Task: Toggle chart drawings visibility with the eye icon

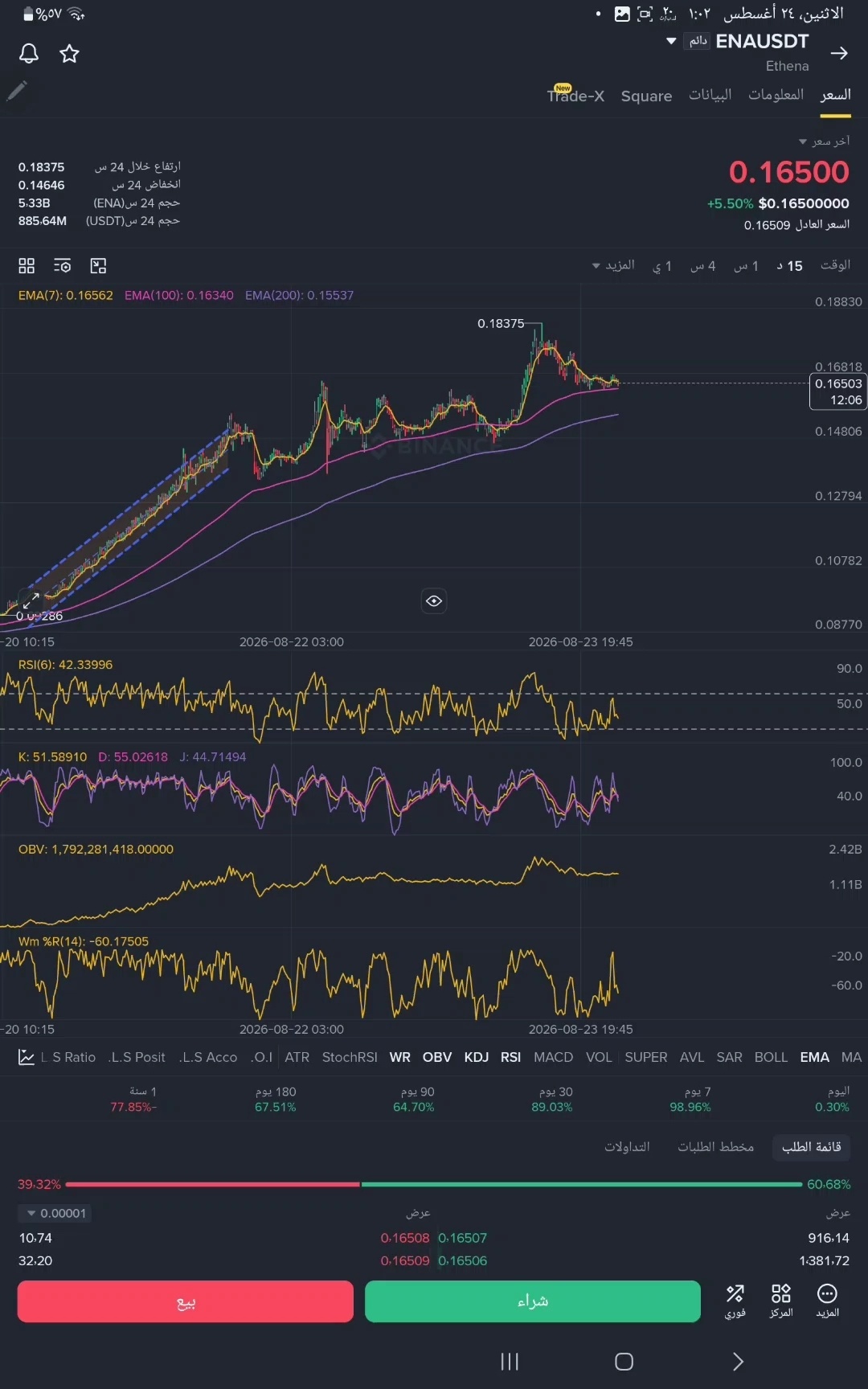Action: point(434,601)
